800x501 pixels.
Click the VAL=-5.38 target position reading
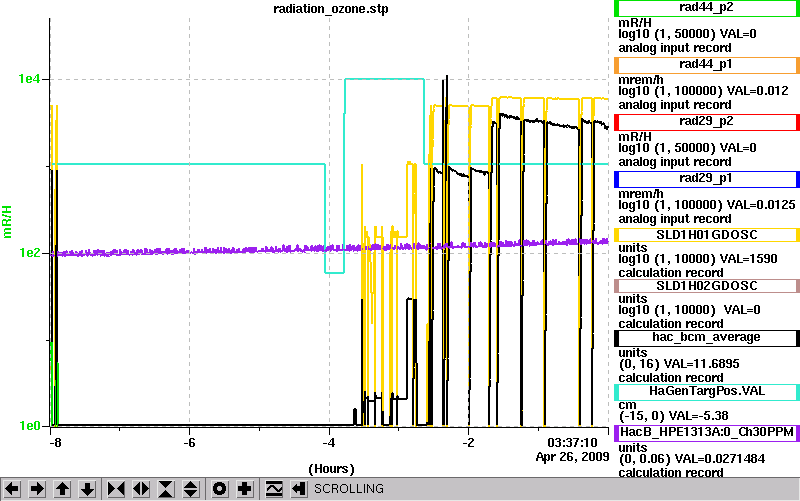tap(698, 416)
